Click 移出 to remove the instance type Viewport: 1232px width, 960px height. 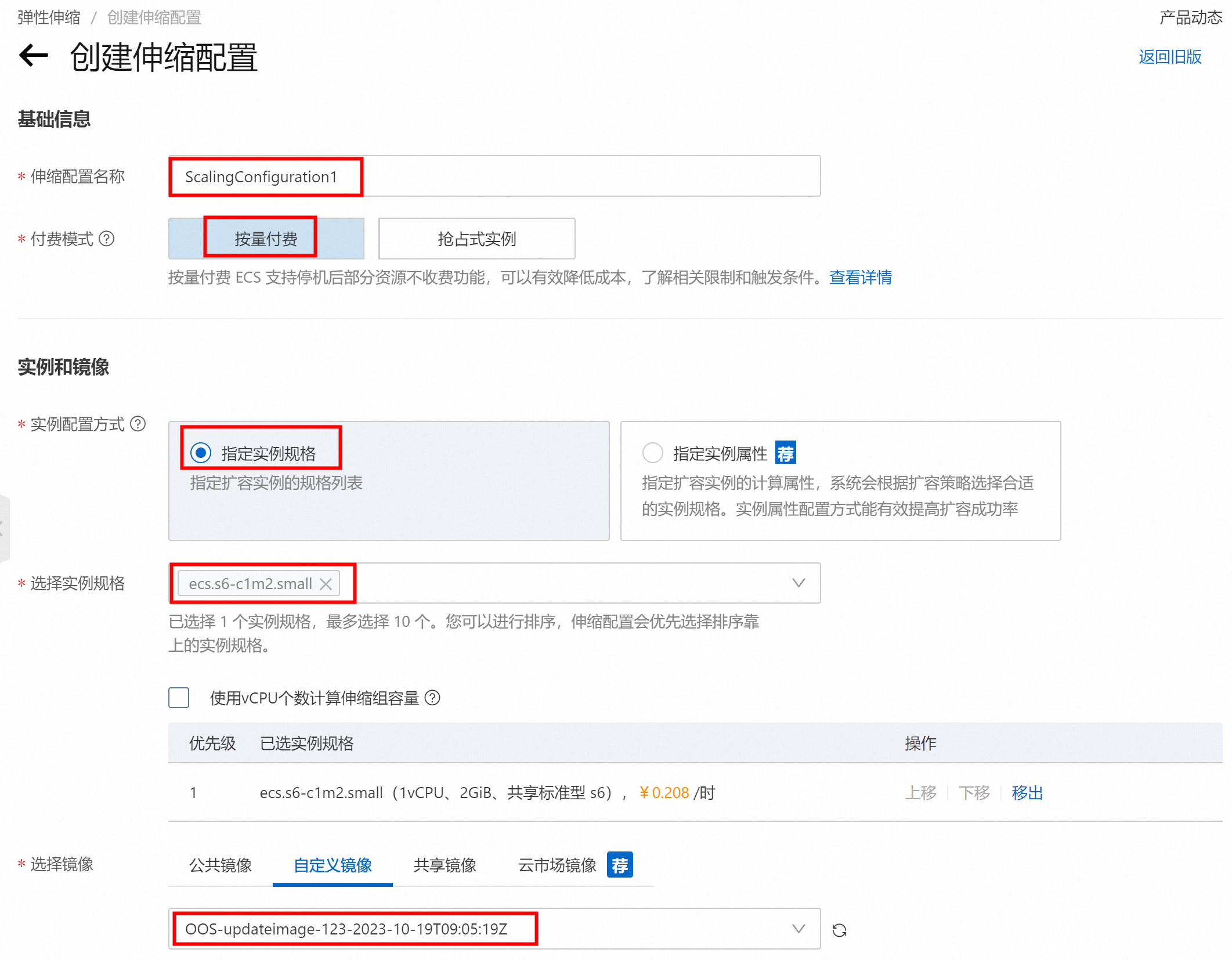click(x=1027, y=792)
